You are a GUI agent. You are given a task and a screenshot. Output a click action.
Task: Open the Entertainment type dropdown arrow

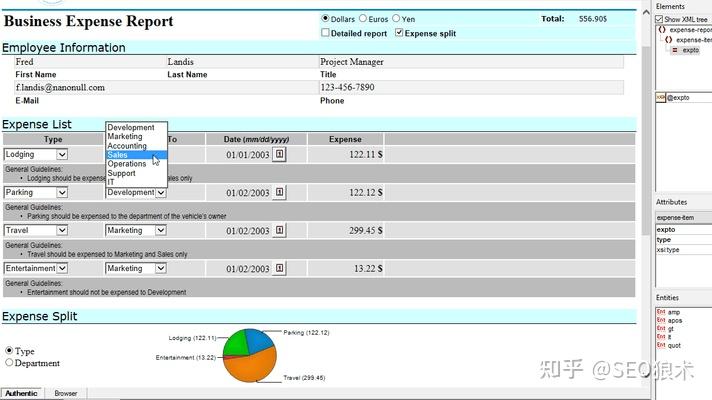[x=62, y=268]
